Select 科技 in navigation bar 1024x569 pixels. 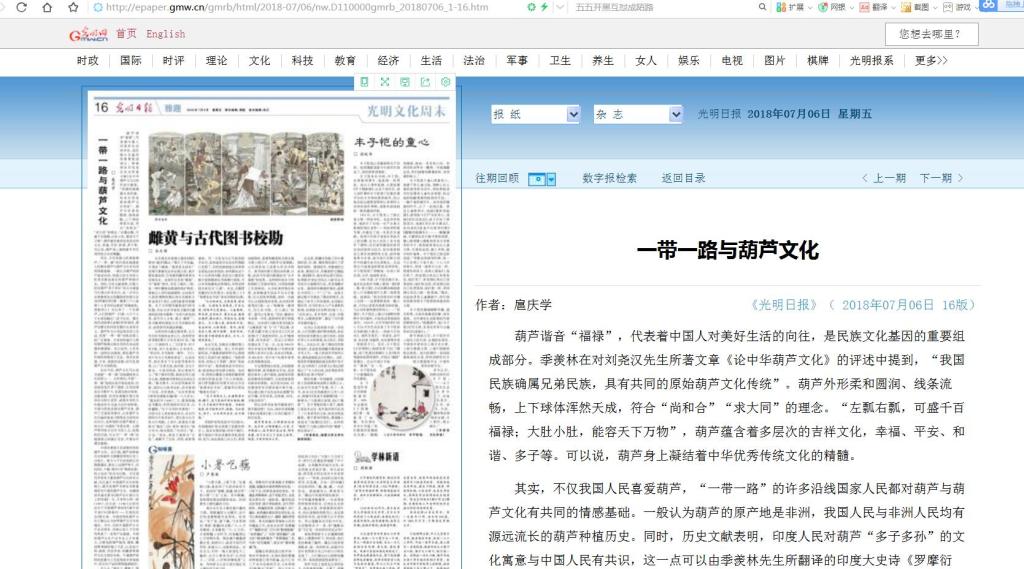pyautogui.click(x=302, y=60)
